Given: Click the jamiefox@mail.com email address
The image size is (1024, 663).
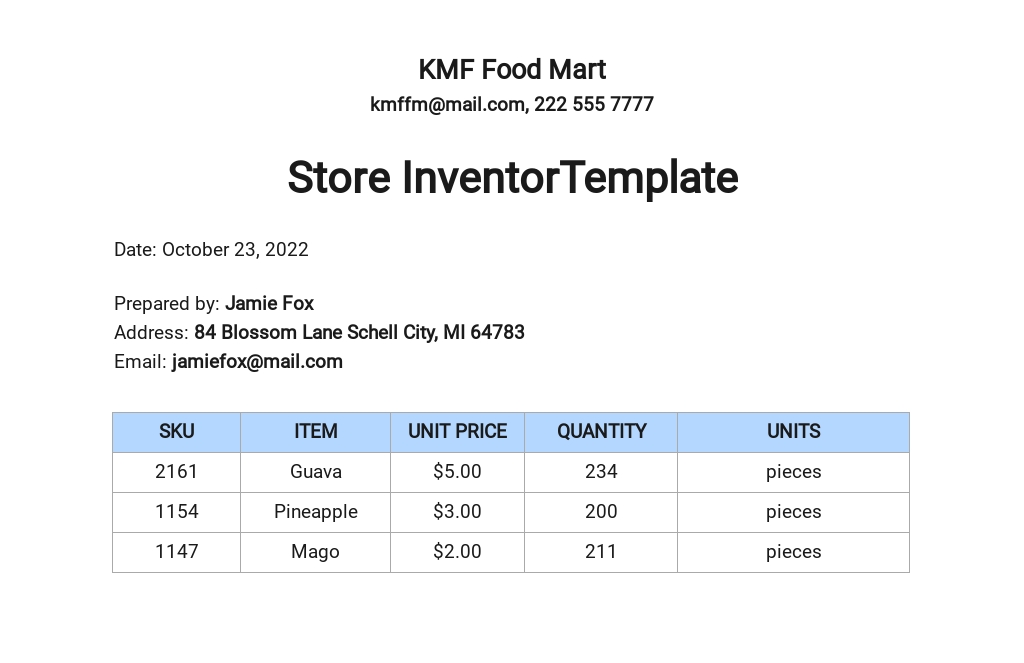Looking at the screenshot, I should (257, 362).
